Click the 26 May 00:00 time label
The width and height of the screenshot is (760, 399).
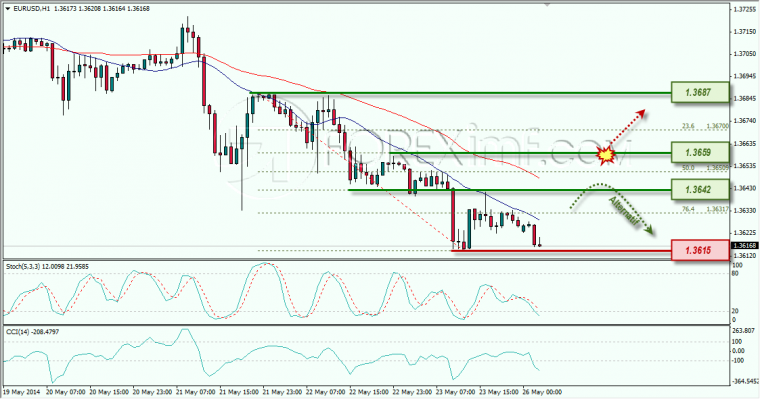coord(541,392)
